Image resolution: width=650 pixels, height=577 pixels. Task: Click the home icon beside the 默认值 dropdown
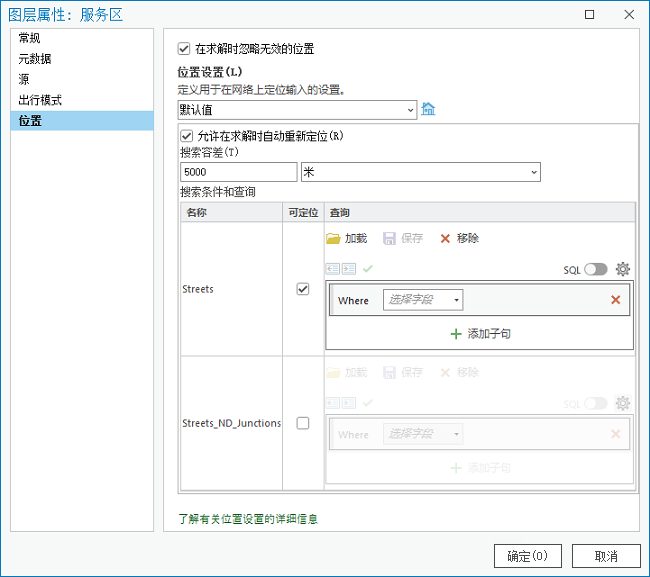point(429,109)
